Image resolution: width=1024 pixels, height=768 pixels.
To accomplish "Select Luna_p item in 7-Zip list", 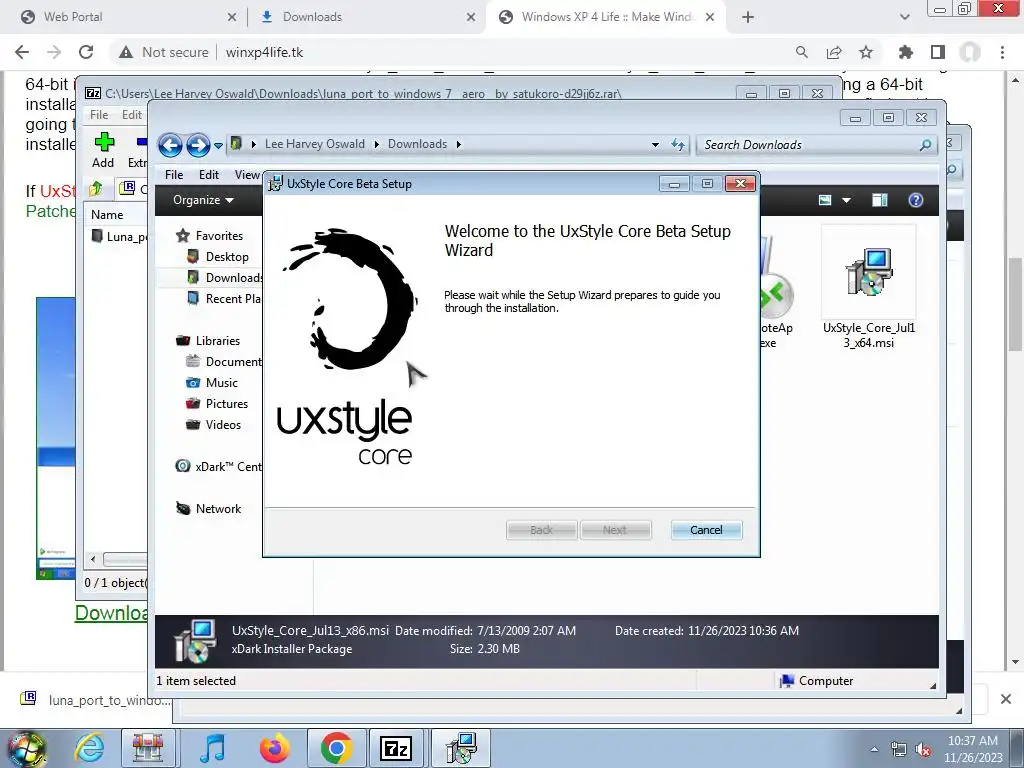I will [121, 236].
